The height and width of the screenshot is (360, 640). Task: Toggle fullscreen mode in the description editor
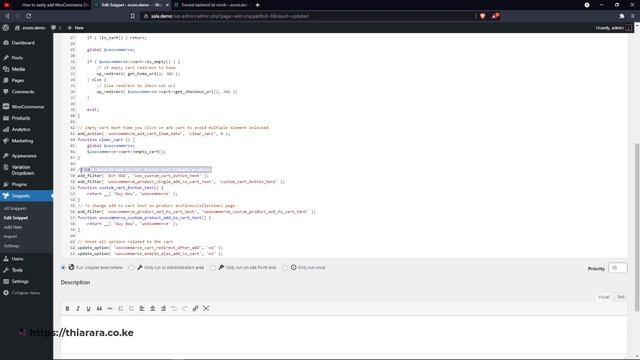pyautogui.click(x=206, y=309)
